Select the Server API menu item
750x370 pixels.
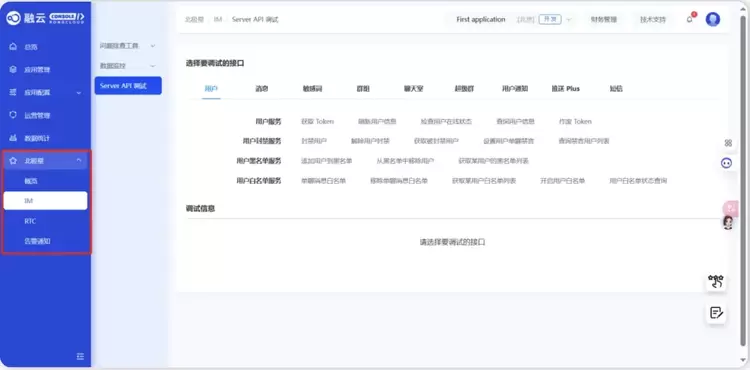(128, 86)
